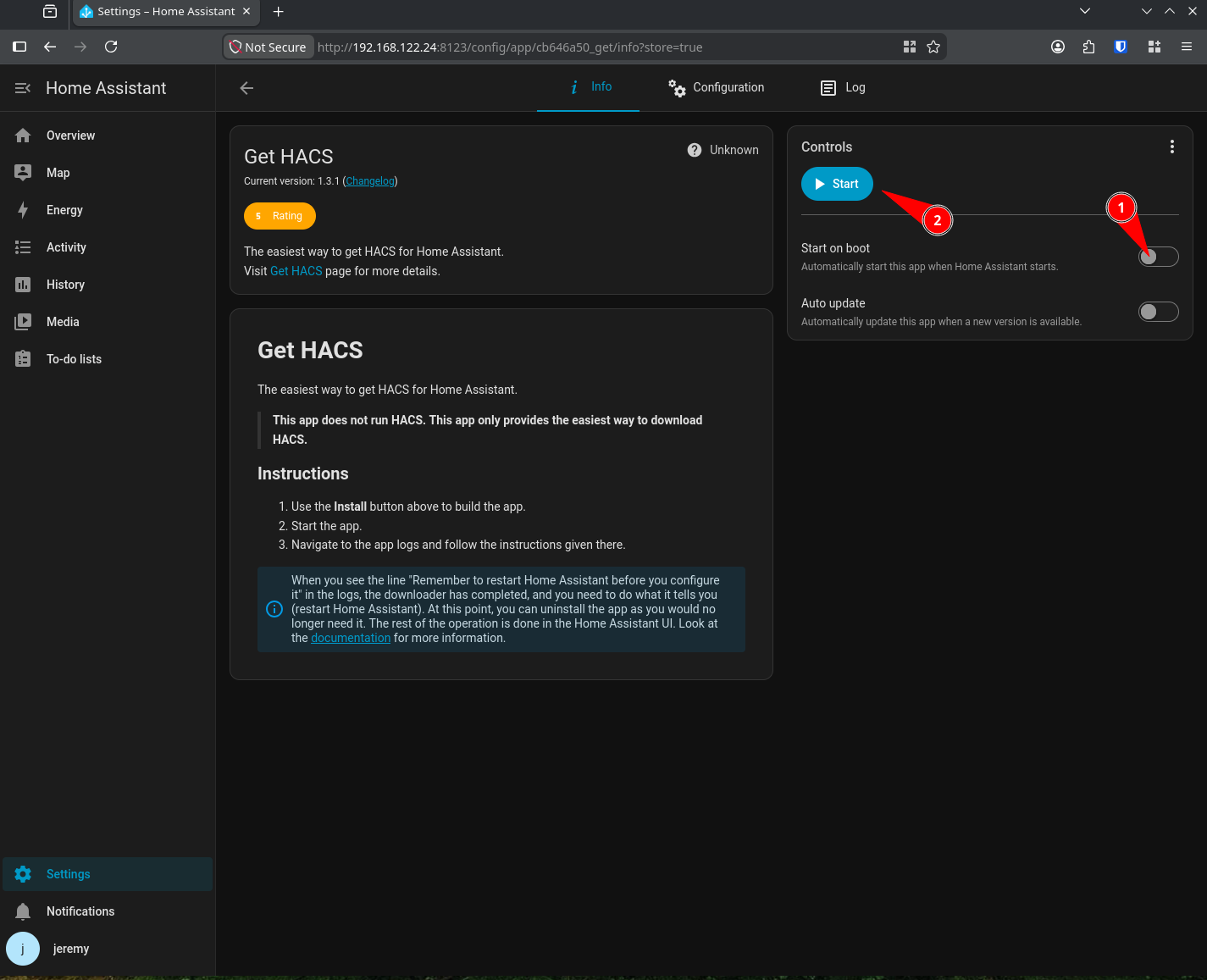Viewport: 1207px width, 980px height.
Task: Click the Controls panel heading
Action: click(827, 147)
